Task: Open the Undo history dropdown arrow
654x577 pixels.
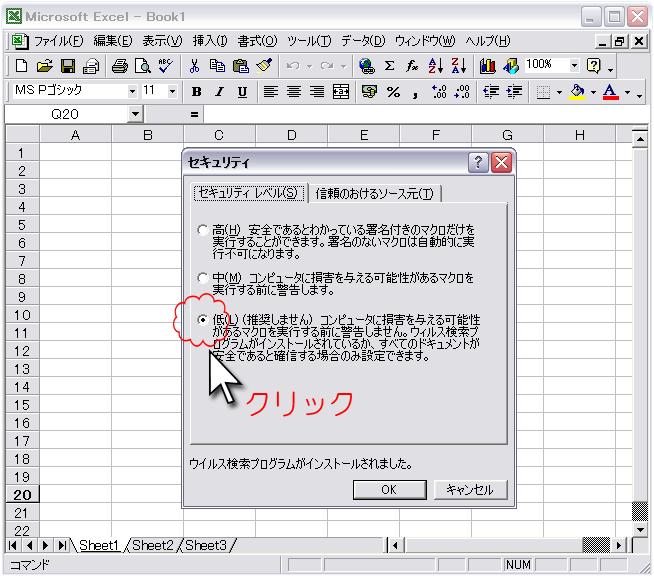Action: coord(309,66)
